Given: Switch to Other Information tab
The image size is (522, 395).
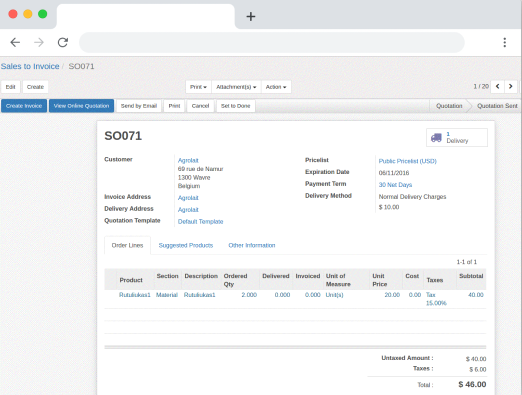Looking at the screenshot, I should coord(252,246).
